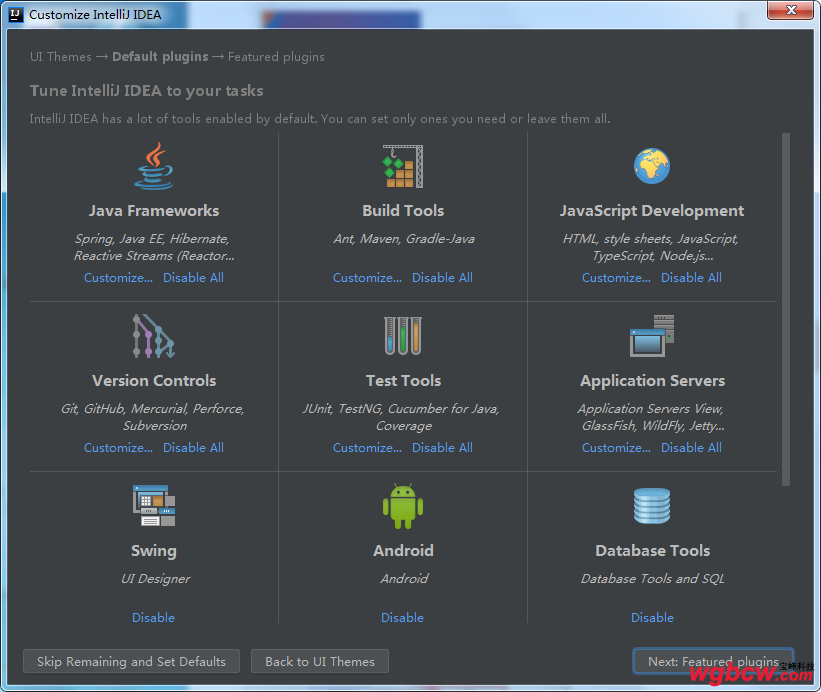Image resolution: width=821 pixels, height=692 pixels.
Task: Disable all Java Frameworks plugins
Action: (x=193, y=277)
